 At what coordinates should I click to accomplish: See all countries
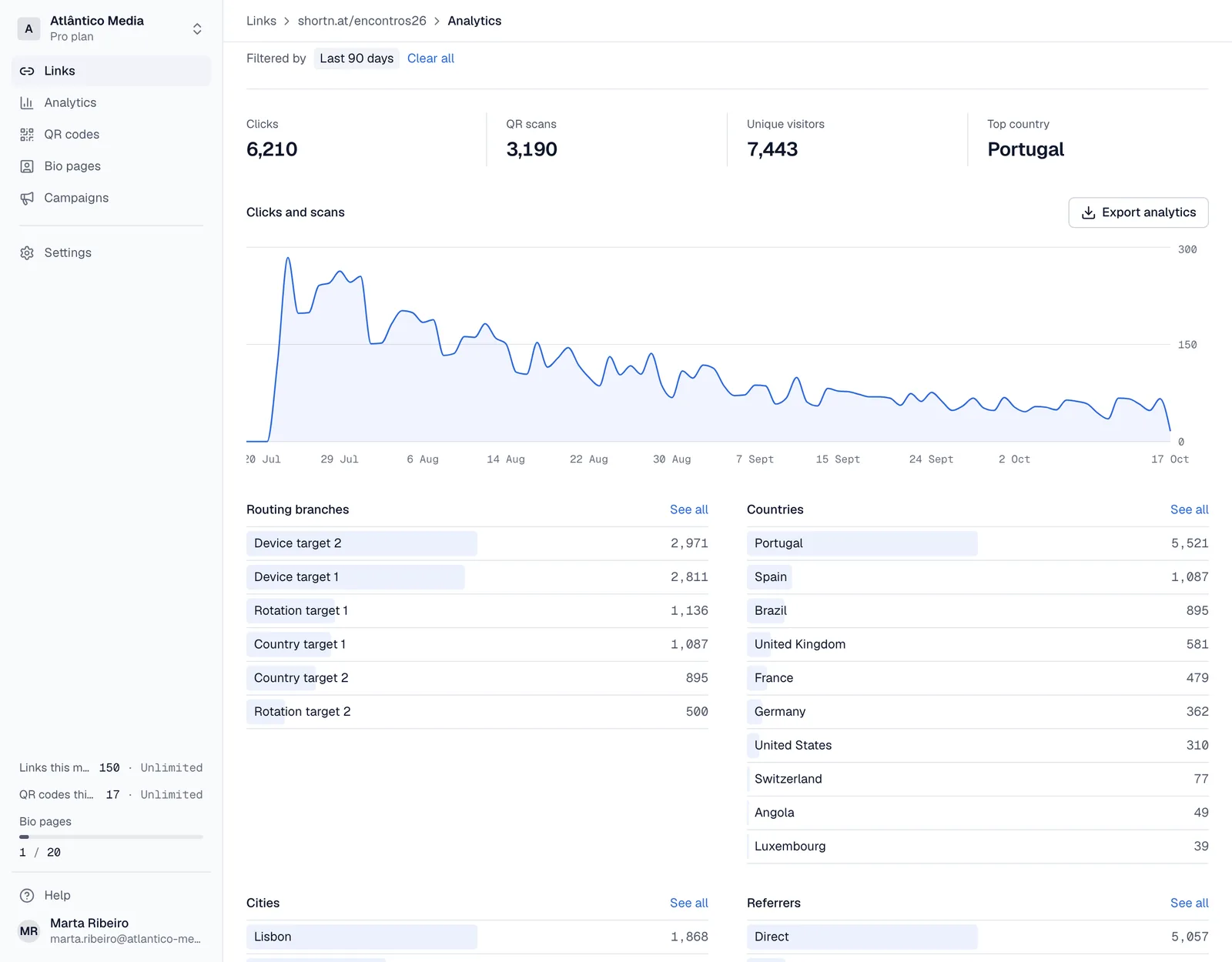pyautogui.click(x=1189, y=509)
